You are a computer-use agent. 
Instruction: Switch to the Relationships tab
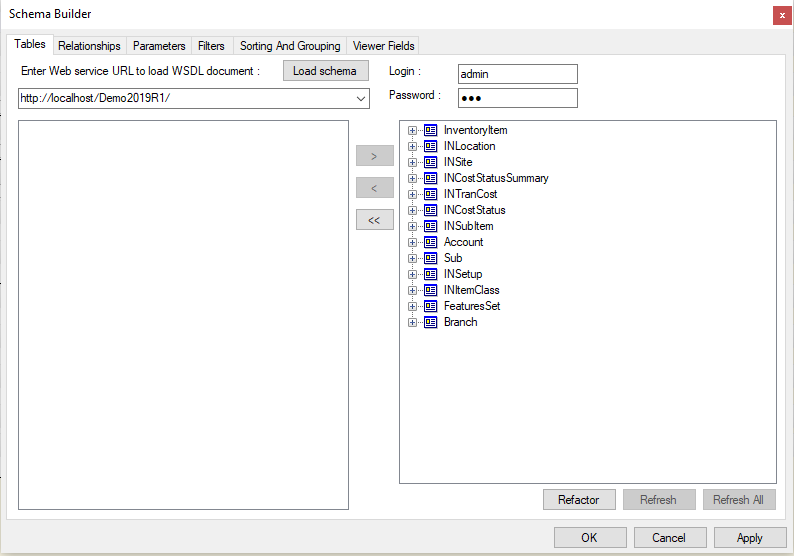[89, 46]
